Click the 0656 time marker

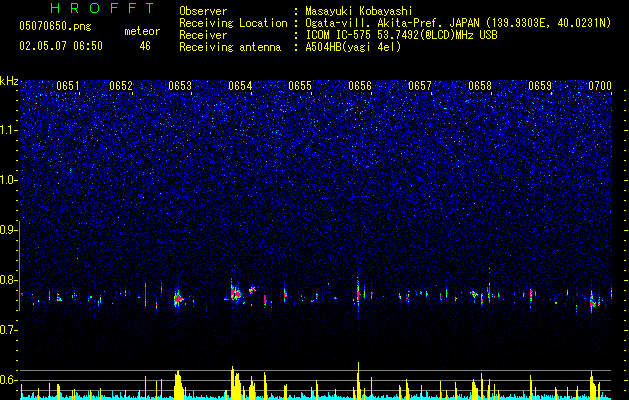(360, 86)
